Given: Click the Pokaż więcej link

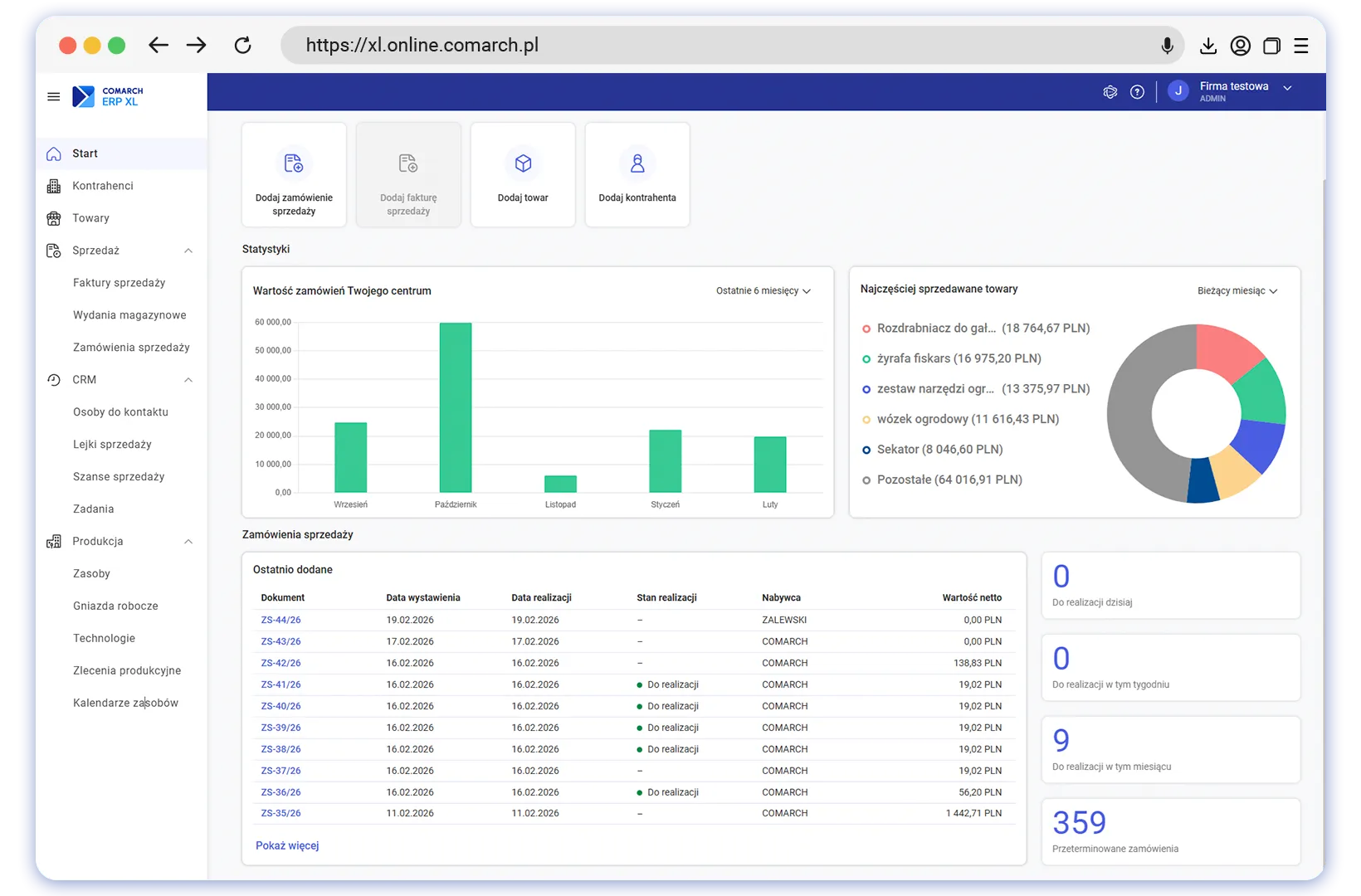Looking at the screenshot, I should click(287, 846).
